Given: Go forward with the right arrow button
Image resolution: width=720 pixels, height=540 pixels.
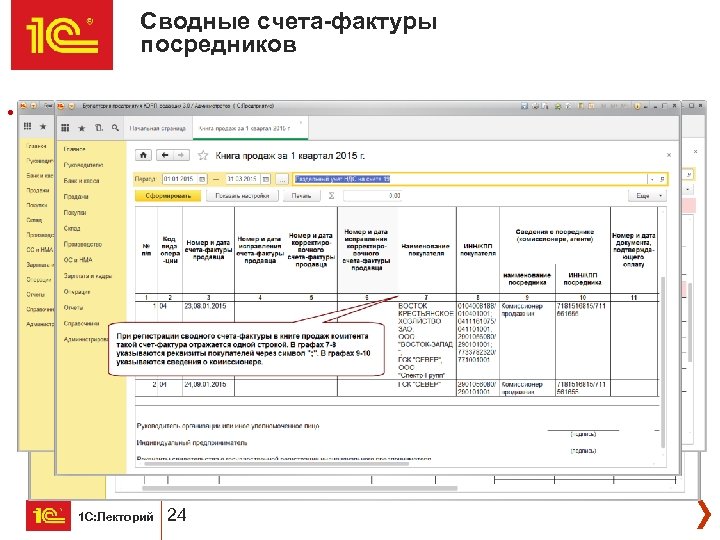Looking at the screenshot, I should tap(181, 155).
